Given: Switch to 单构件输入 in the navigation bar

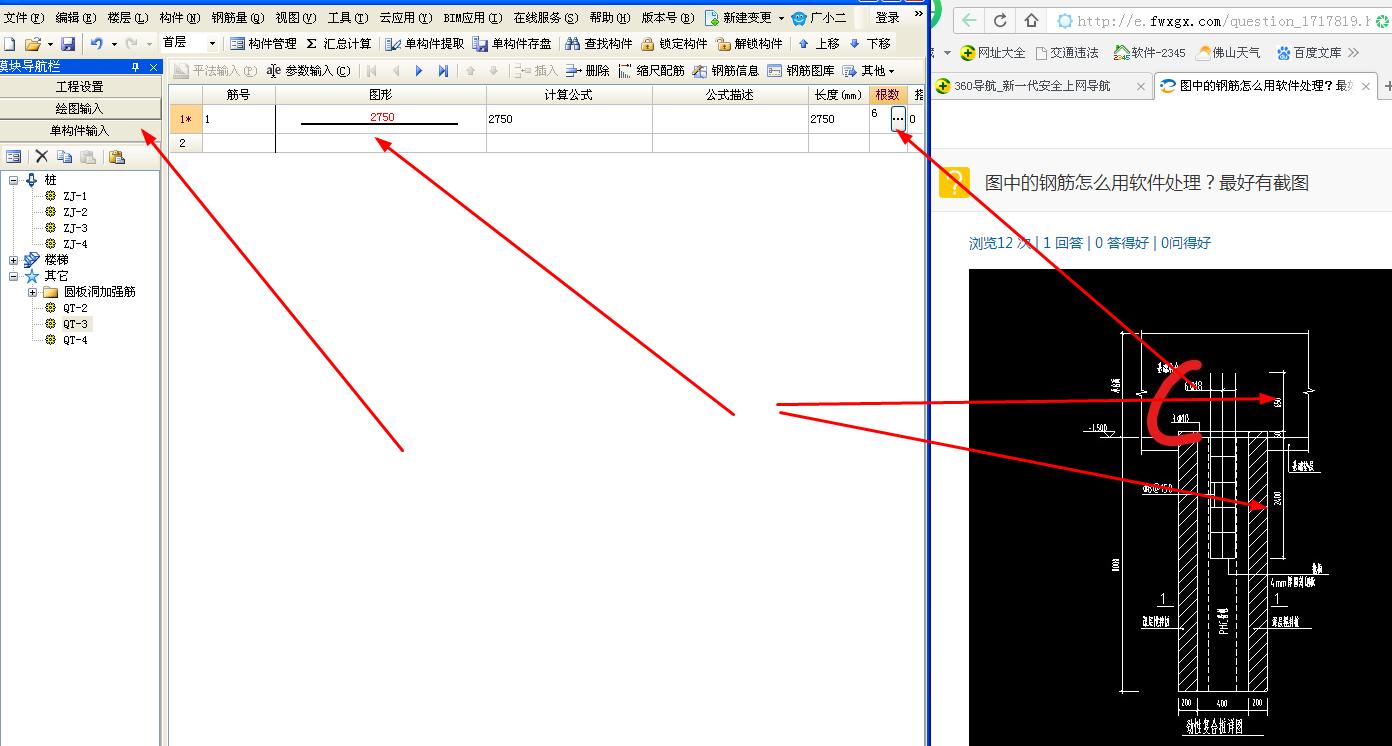Looking at the screenshot, I should 80,131.
